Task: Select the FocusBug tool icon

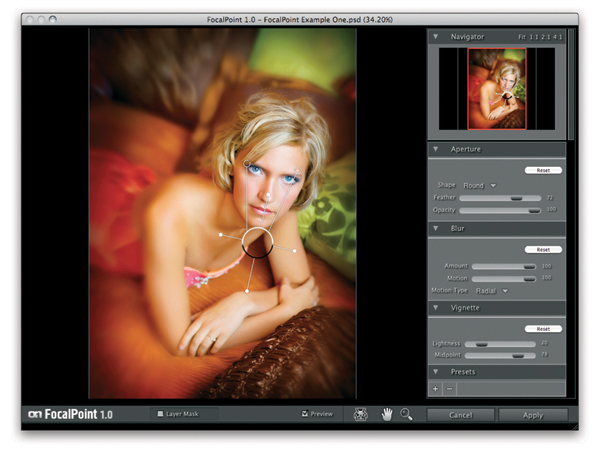Action: [361, 414]
